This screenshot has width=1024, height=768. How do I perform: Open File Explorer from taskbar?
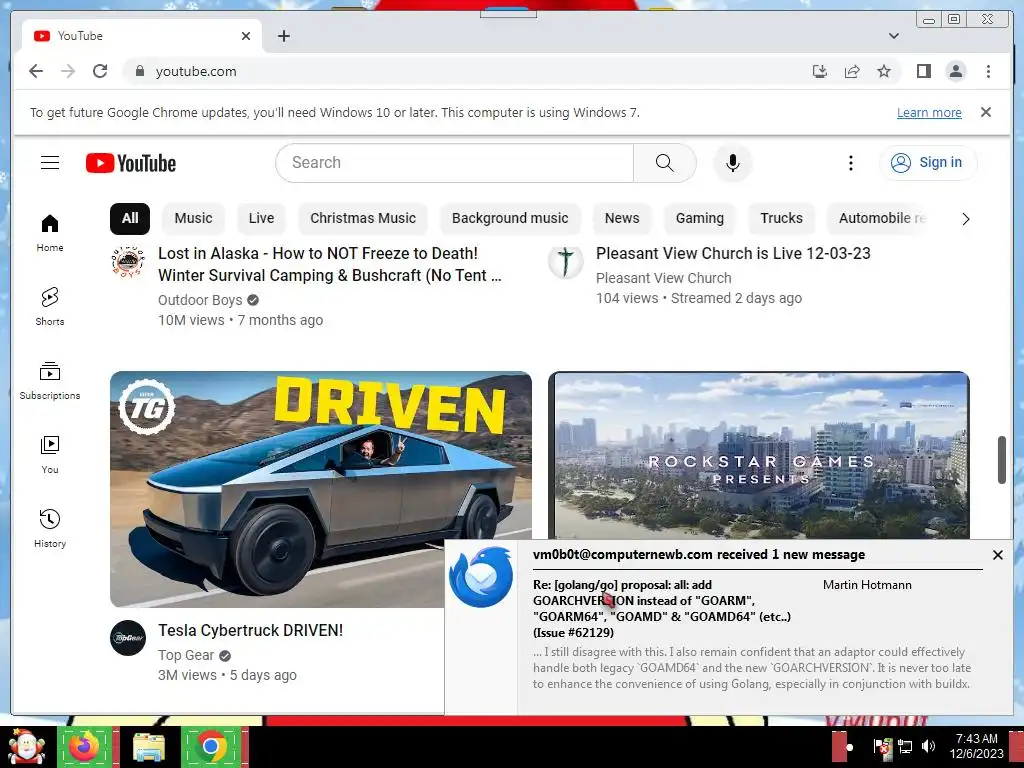(x=149, y=747)
